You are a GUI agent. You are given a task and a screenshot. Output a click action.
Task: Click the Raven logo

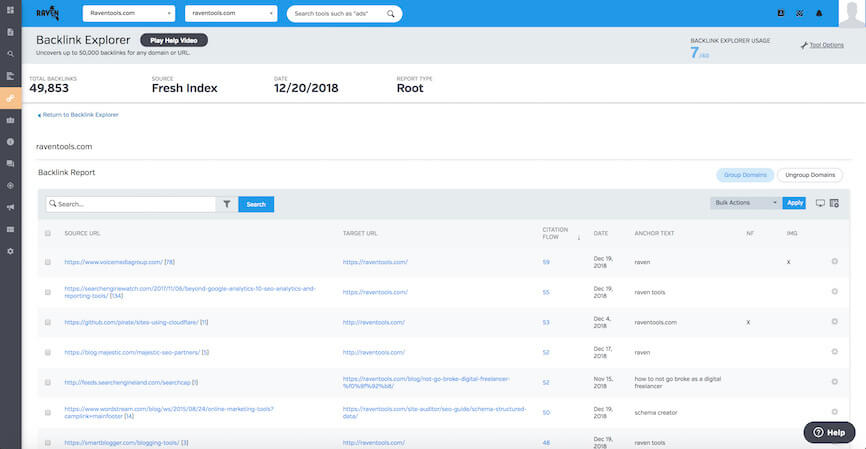coord(47,13)
